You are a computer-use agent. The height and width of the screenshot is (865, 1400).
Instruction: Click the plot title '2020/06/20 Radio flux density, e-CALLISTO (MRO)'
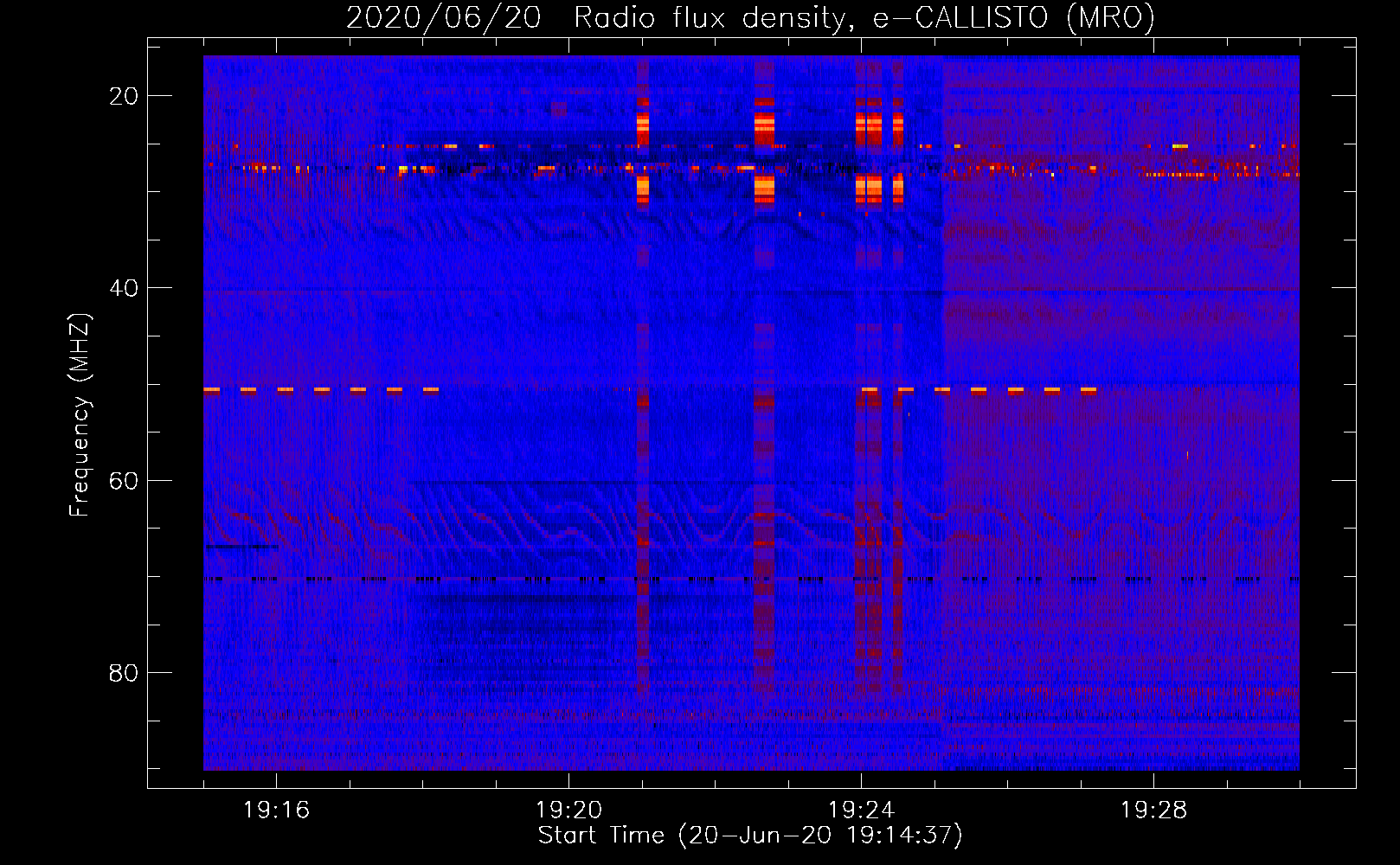coord(750,18)
